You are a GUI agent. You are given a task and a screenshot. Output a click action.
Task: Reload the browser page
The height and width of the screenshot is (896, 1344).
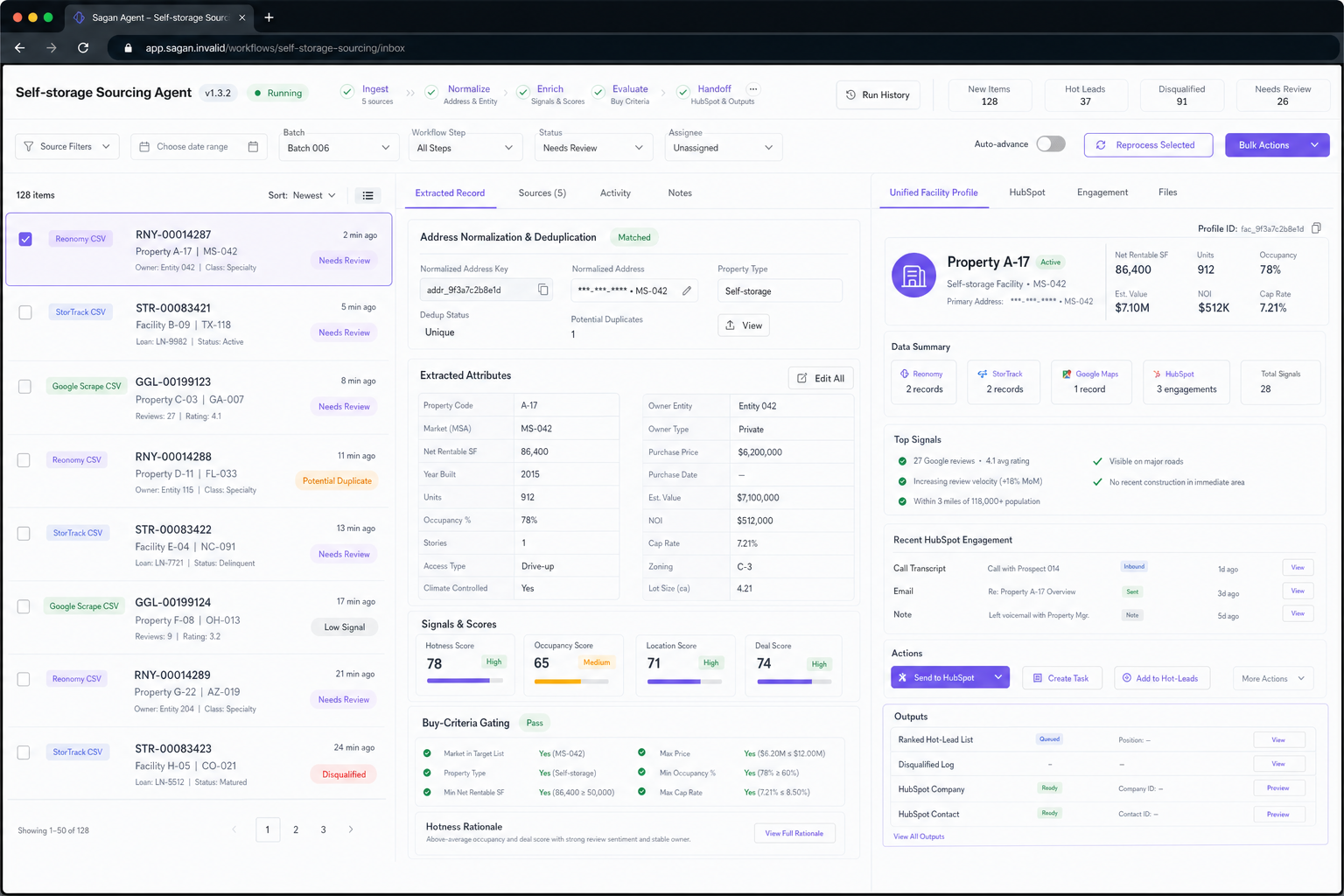[x=83, y=48]
